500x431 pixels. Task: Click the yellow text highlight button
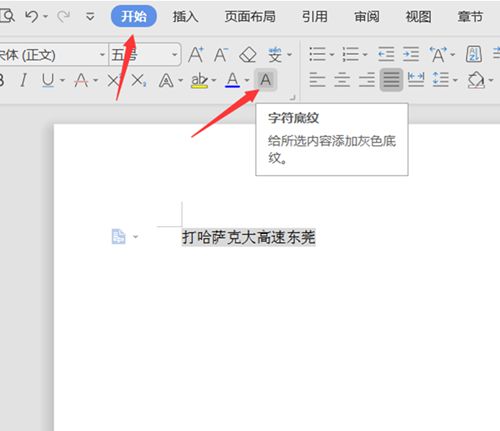pyautogui.click(x=199, y=80)
